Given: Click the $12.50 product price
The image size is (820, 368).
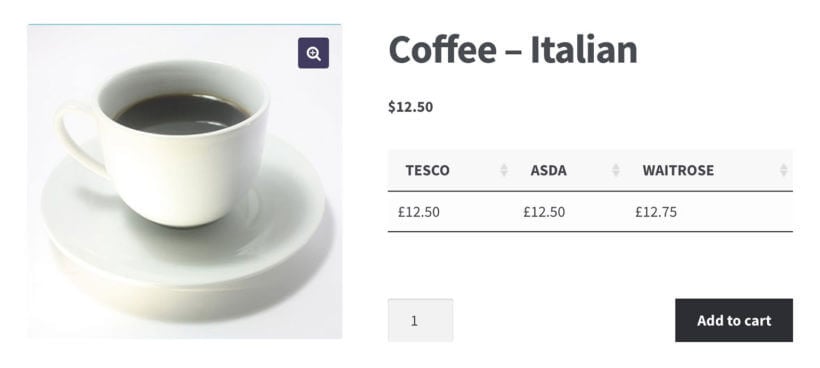Looking at the screenshot, I should [x=411, y=107].
